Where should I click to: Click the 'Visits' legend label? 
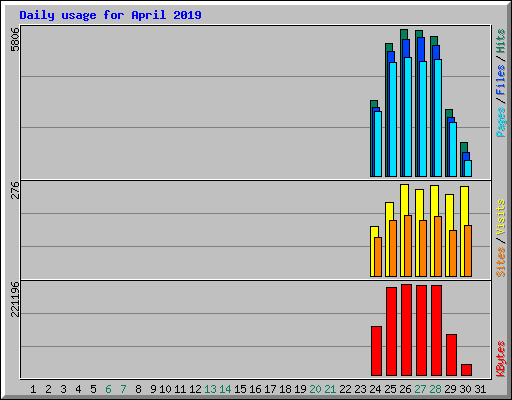(500, 218)
